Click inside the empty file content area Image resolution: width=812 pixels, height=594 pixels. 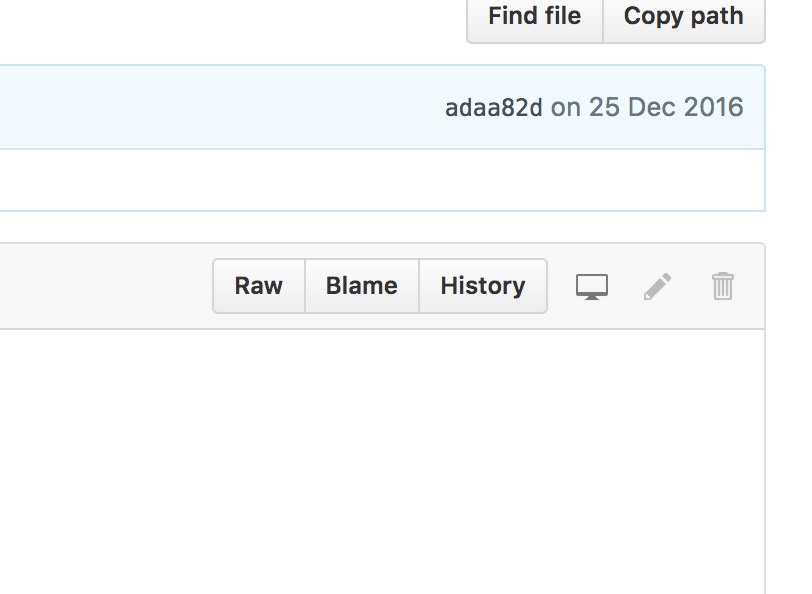coord(382,461)
